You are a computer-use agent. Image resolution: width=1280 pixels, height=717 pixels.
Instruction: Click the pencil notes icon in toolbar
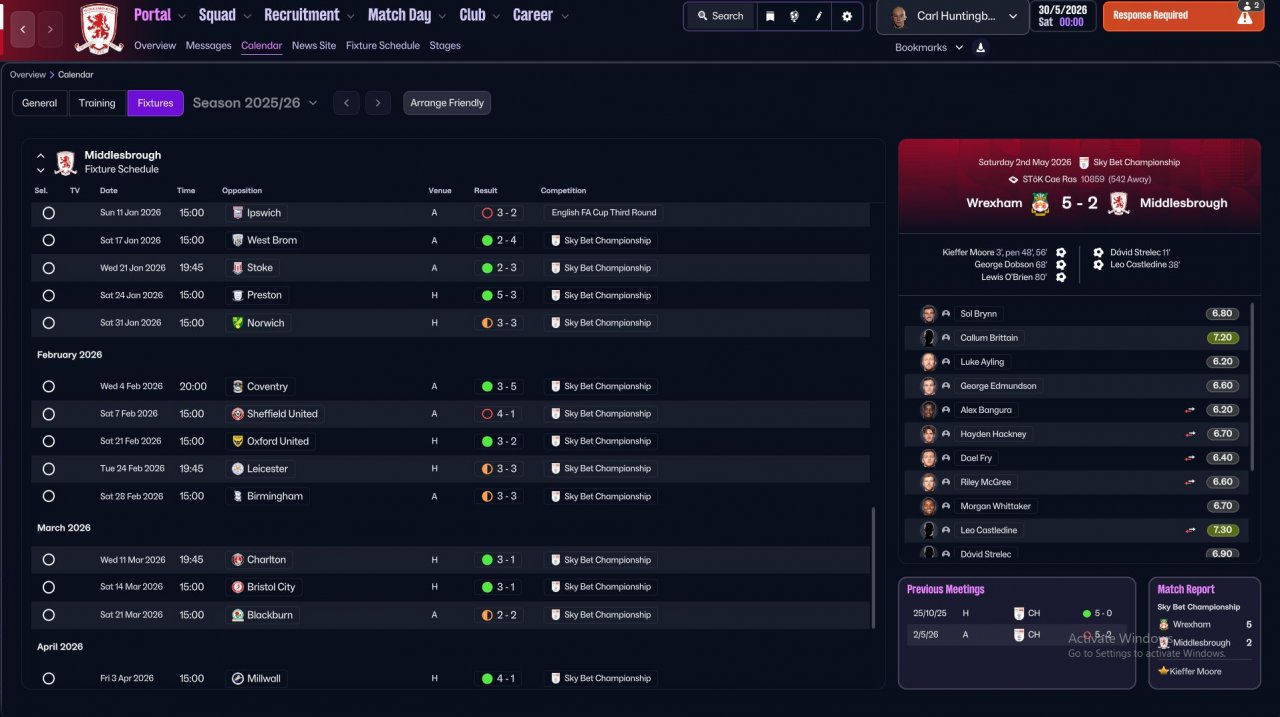(x=819, y=16)
